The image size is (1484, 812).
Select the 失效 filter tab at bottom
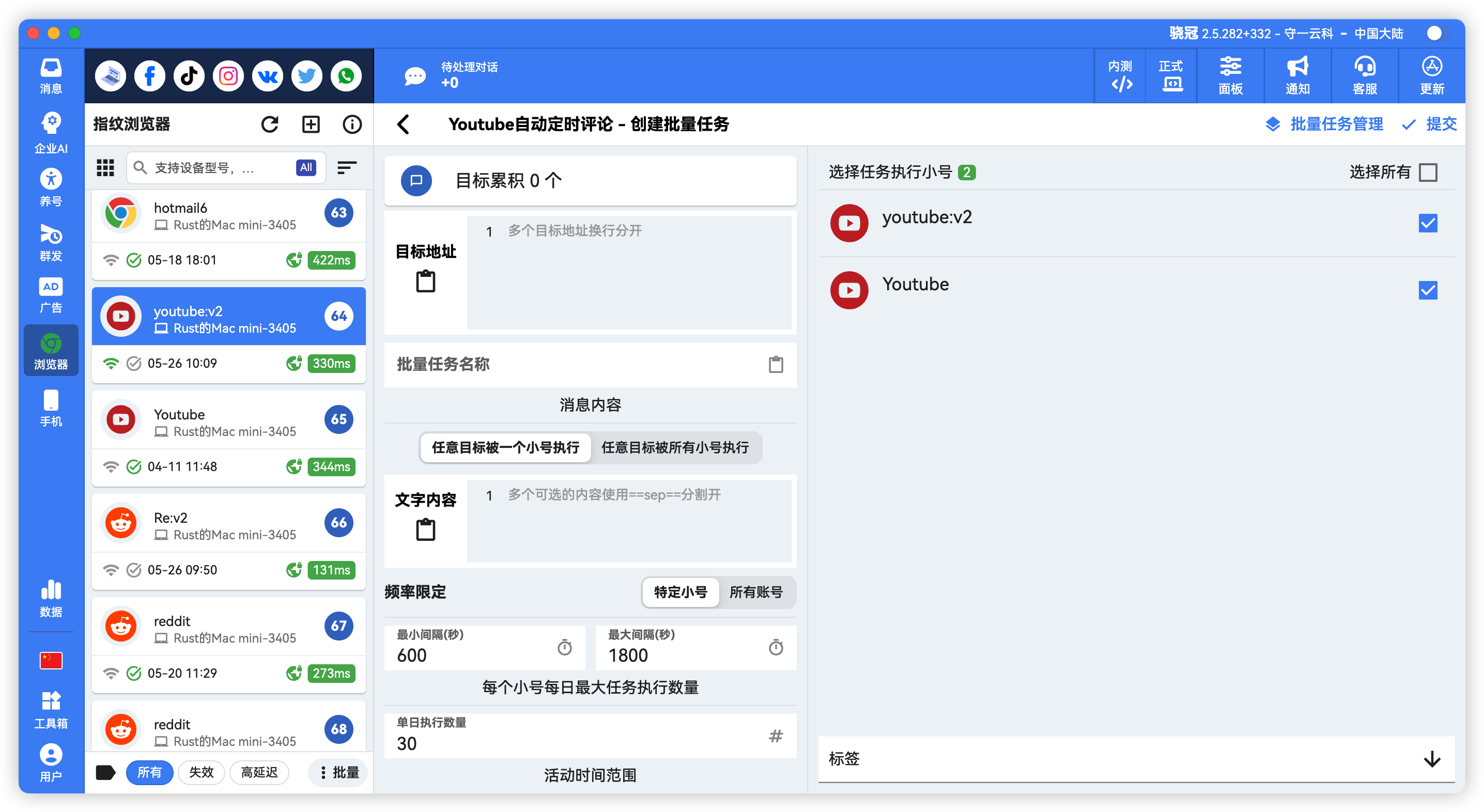(x=201, y=772)
